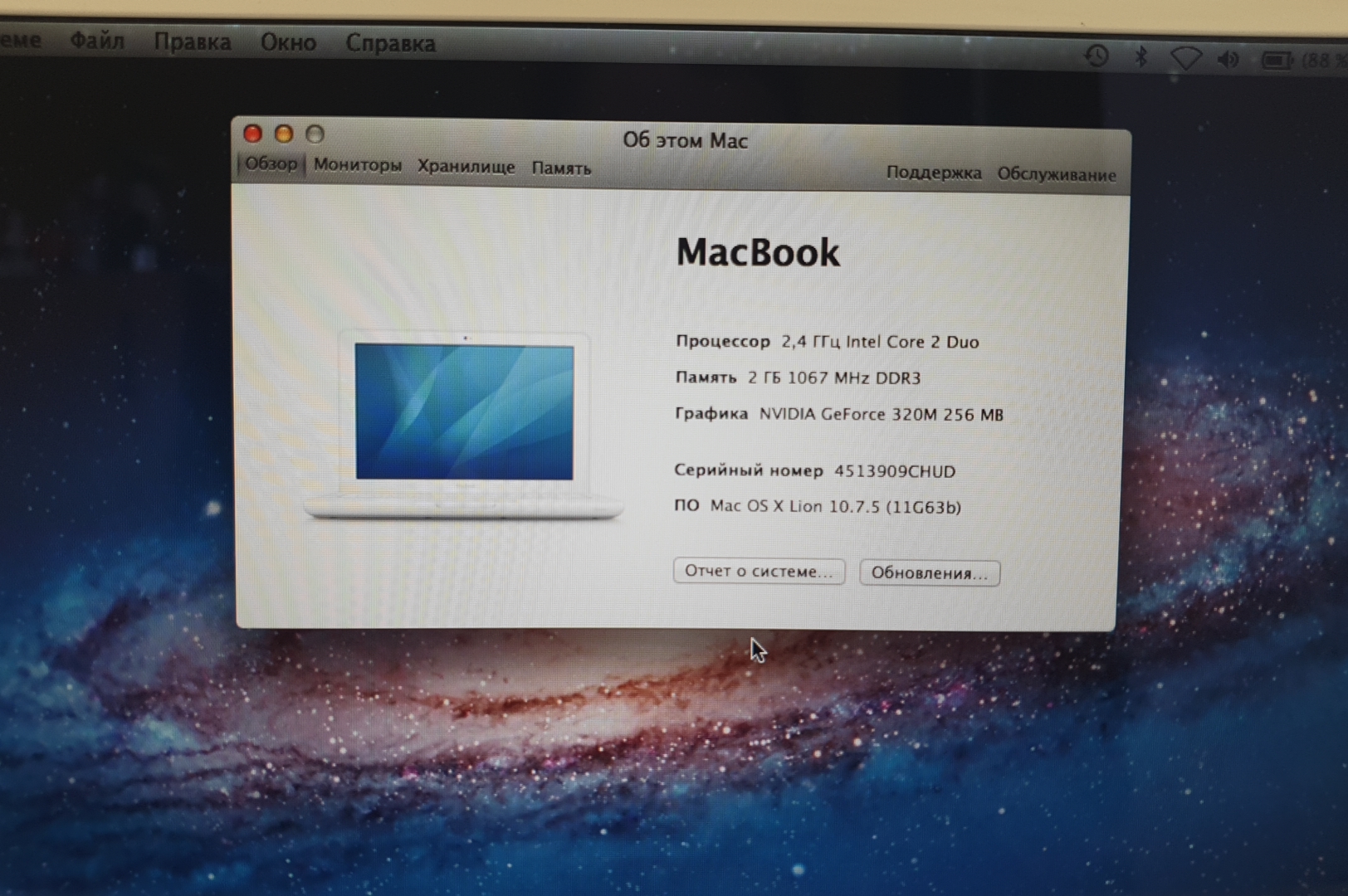Click the Bluetooth menu bar icon
The height and width of the screenshot is (896, 1348).
click(x=1141, y=56)
